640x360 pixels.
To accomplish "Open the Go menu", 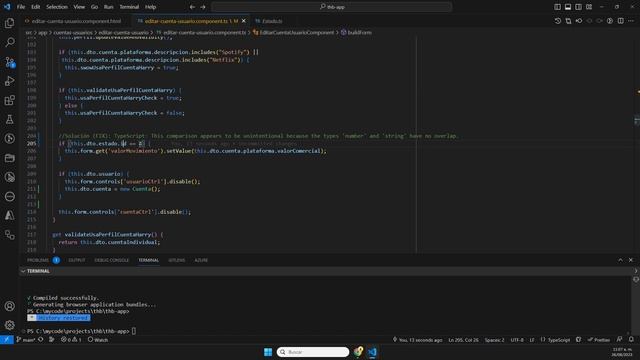I will tap(94, 7).
